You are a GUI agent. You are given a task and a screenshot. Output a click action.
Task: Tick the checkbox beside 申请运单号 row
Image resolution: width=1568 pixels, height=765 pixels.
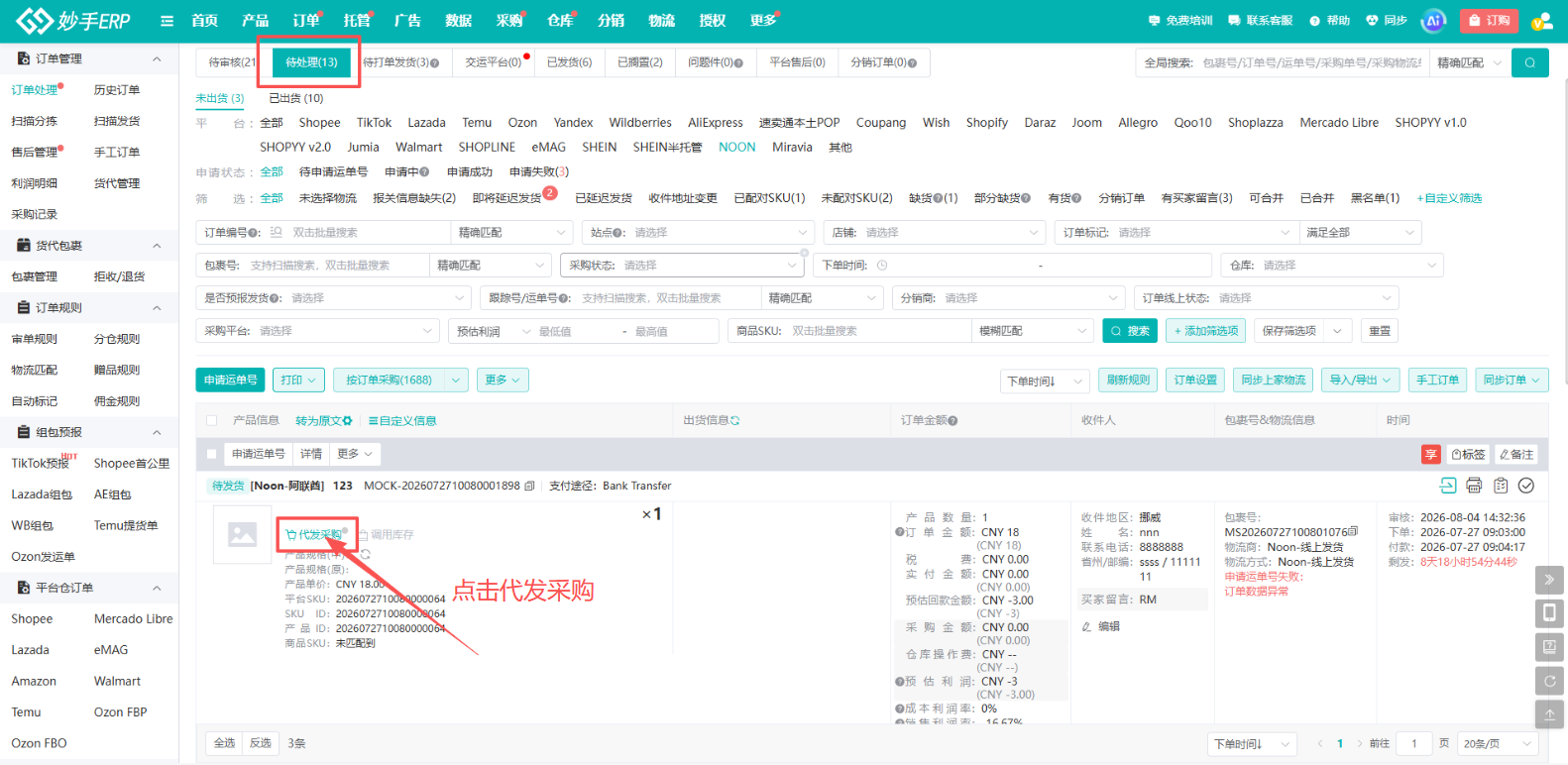click(211, 454)
